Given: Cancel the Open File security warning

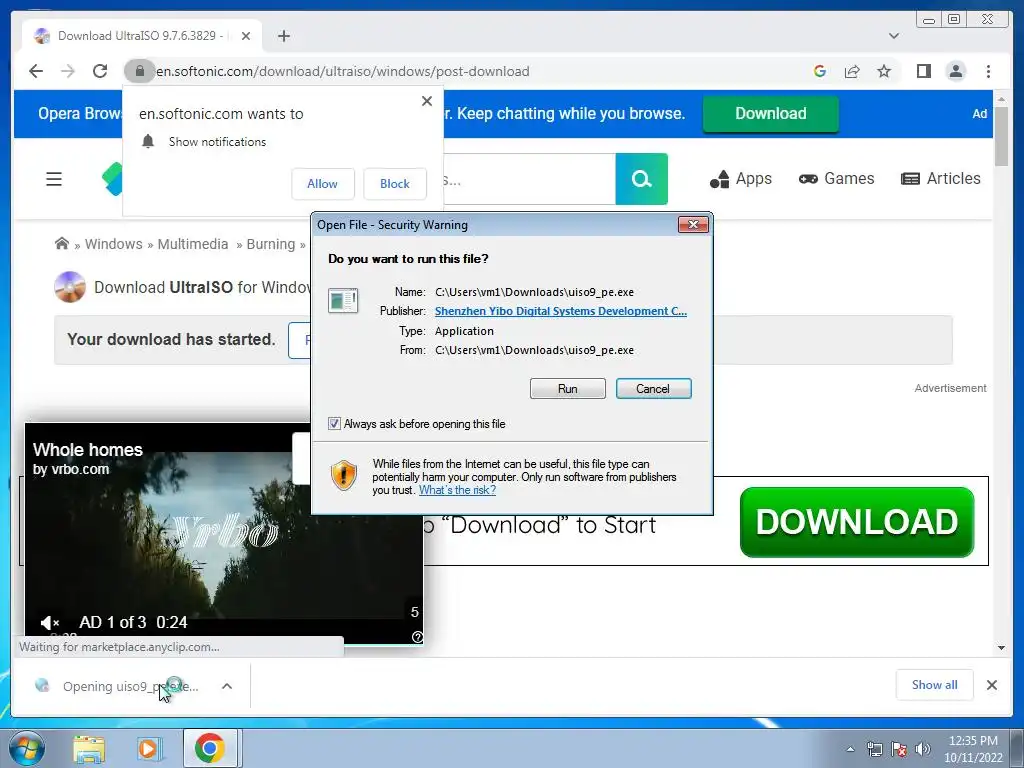Looking at the screenshot, I should tap(653, 389).
